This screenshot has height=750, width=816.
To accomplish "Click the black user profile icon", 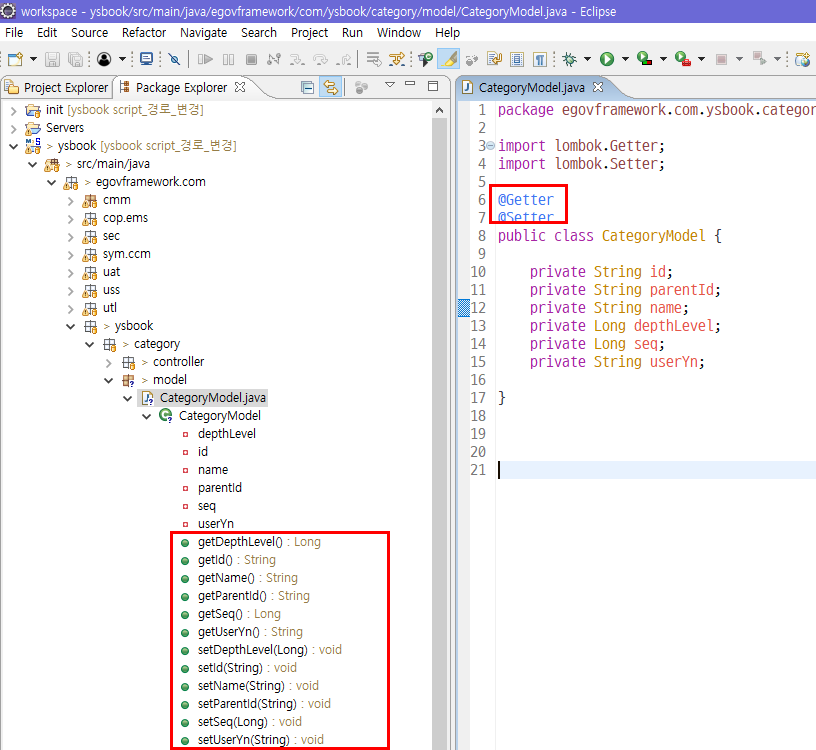I will 104,59.
